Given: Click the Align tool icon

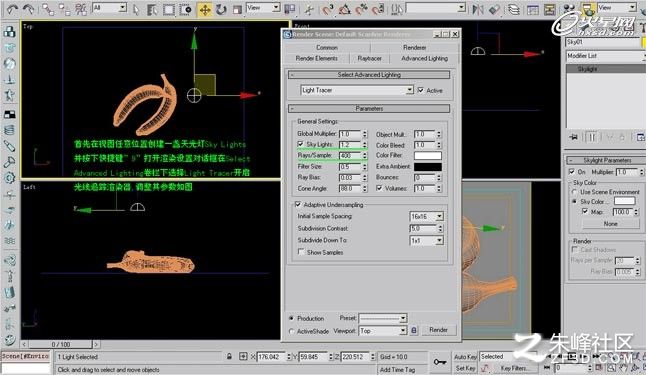Looking at the screenshot, I should click(494, 9).
